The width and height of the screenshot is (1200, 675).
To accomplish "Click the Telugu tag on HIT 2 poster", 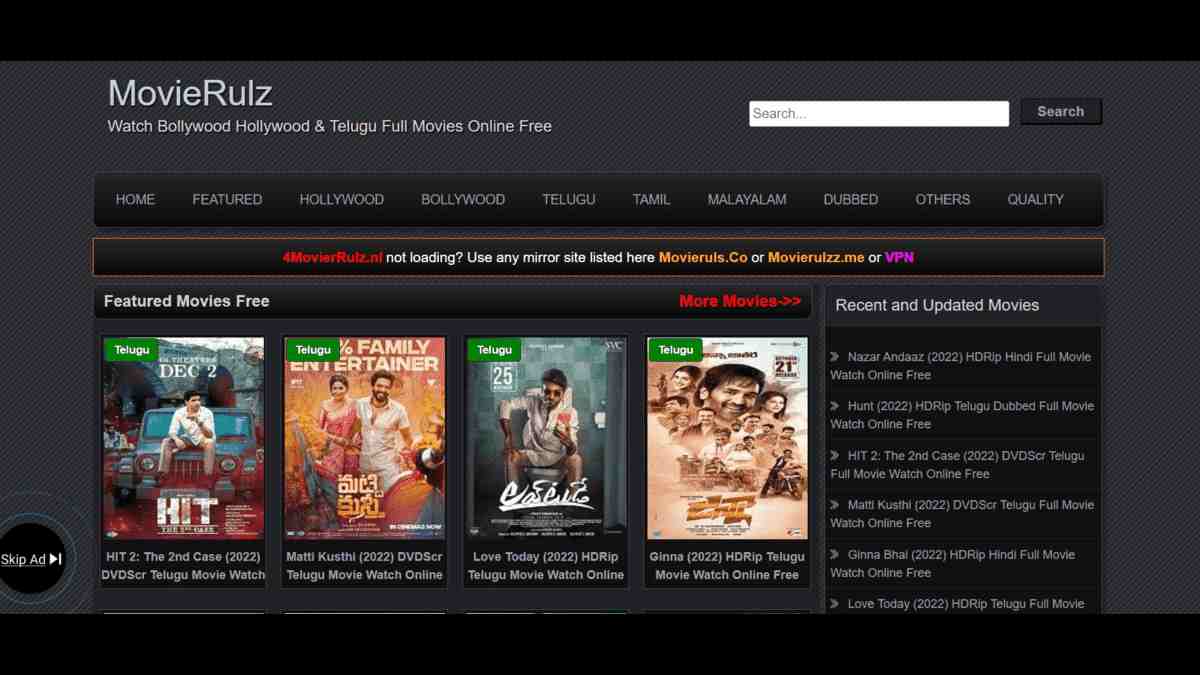I will [131, 350].
